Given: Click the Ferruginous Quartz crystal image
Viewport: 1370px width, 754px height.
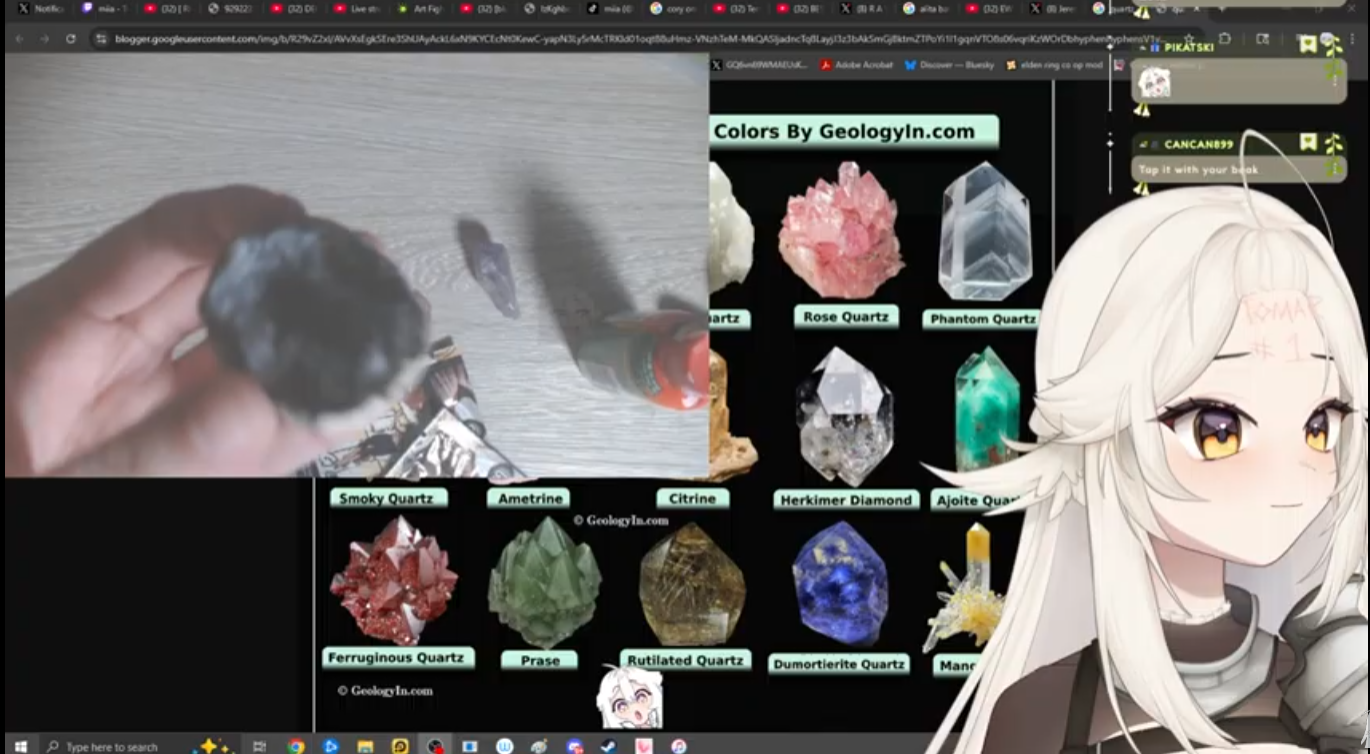Looking at the screenshot, I should (394, 580).
